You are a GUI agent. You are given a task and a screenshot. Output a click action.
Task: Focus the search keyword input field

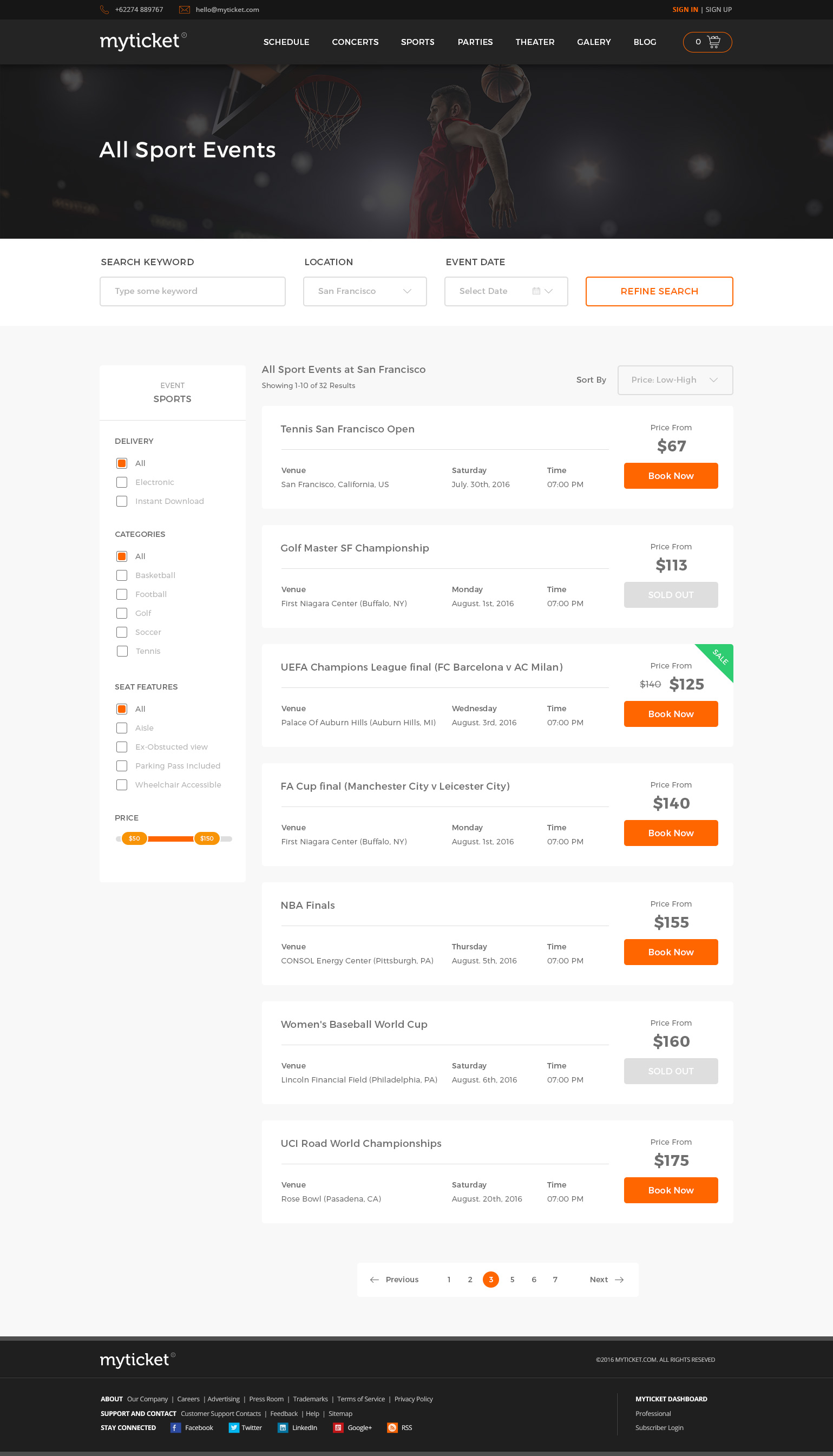192,291
